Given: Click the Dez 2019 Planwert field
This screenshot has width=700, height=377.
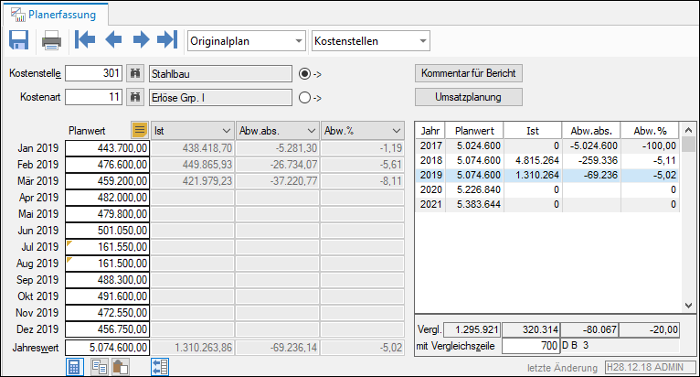Looking at the screenshot, I should [108, 329].
